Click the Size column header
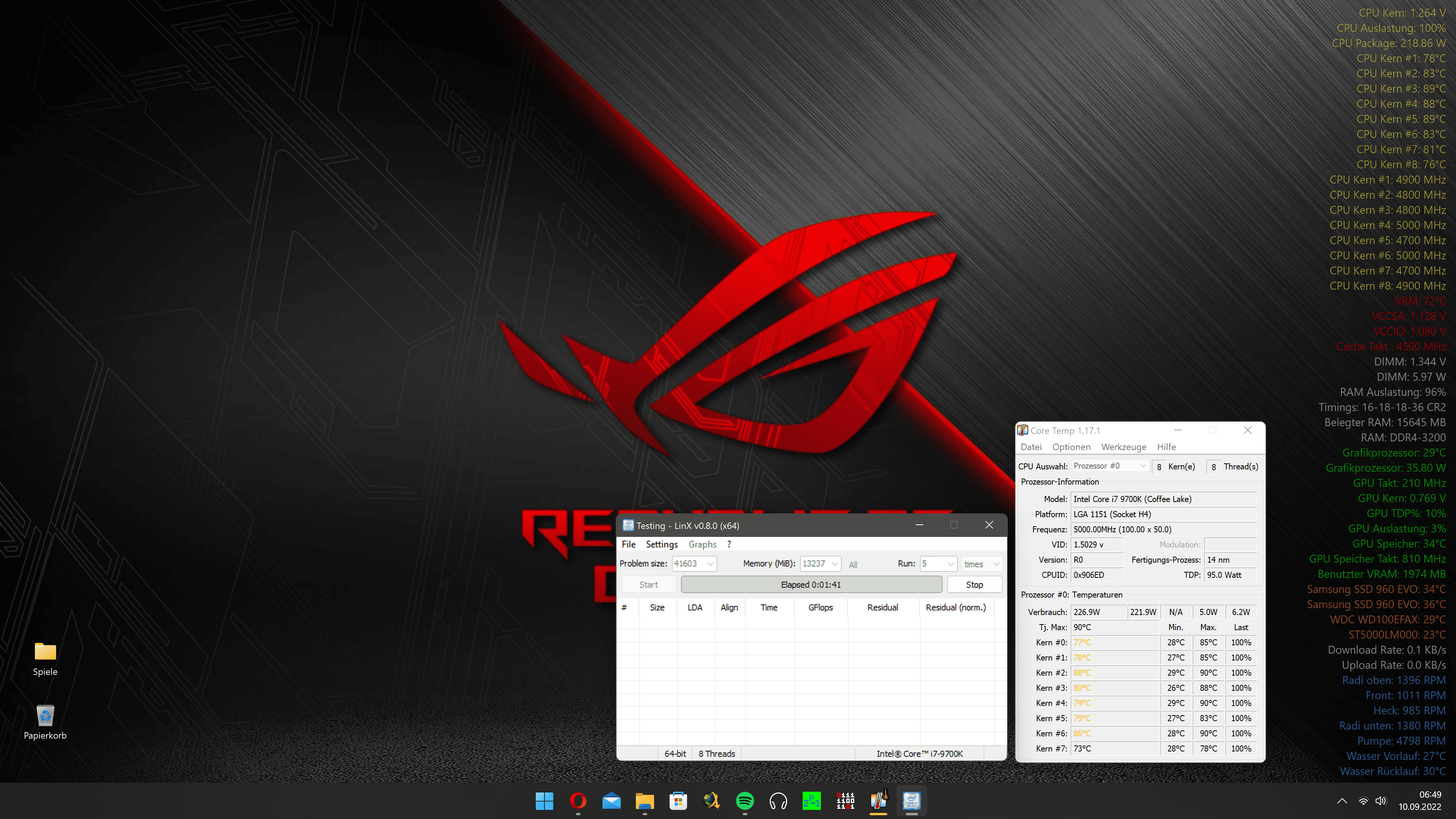The width and height of the screenshot is (1456, 819). tap(657, 607)
